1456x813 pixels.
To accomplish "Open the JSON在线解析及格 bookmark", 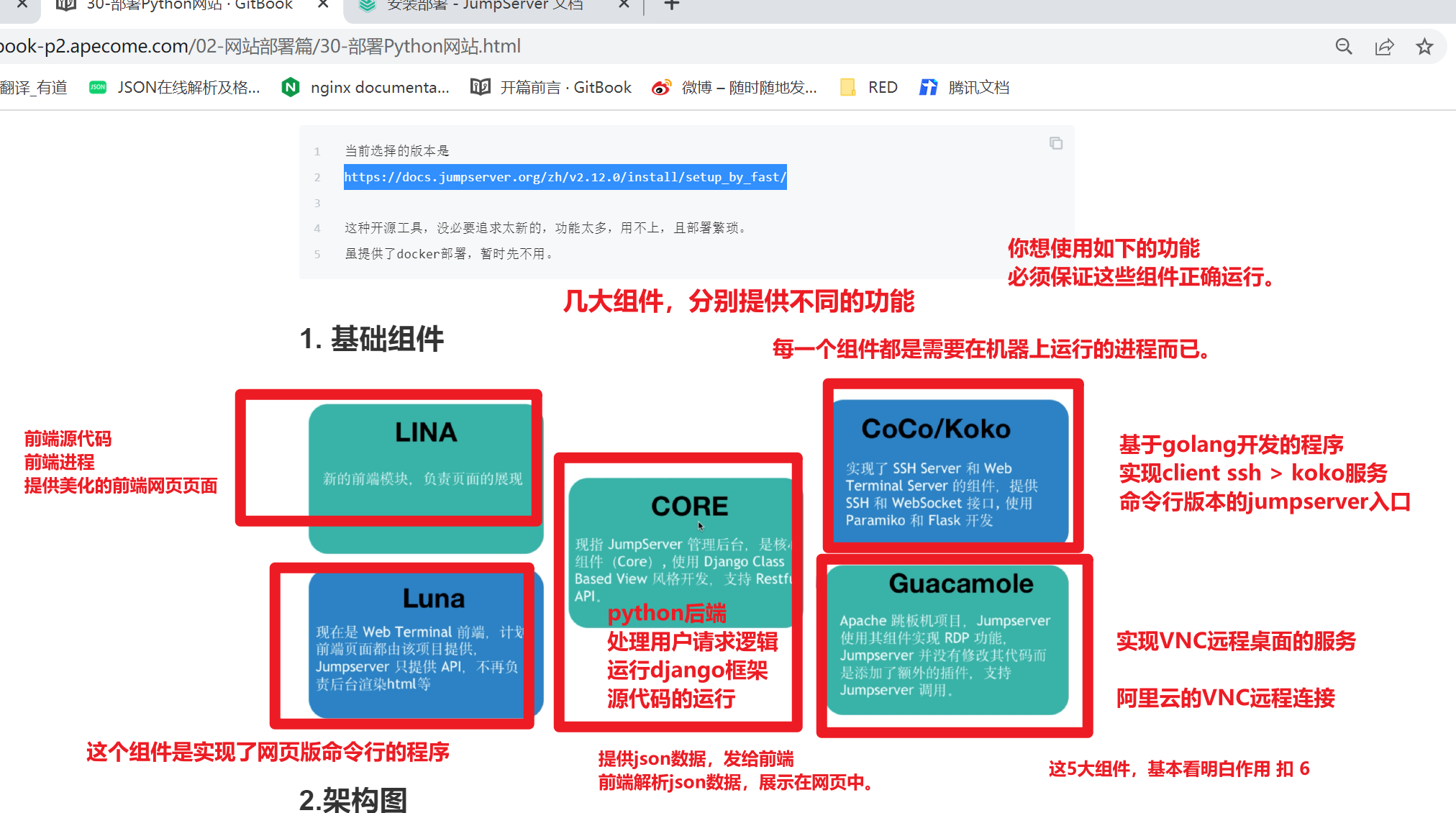I will pyautogui.click(x=175, y=88).
